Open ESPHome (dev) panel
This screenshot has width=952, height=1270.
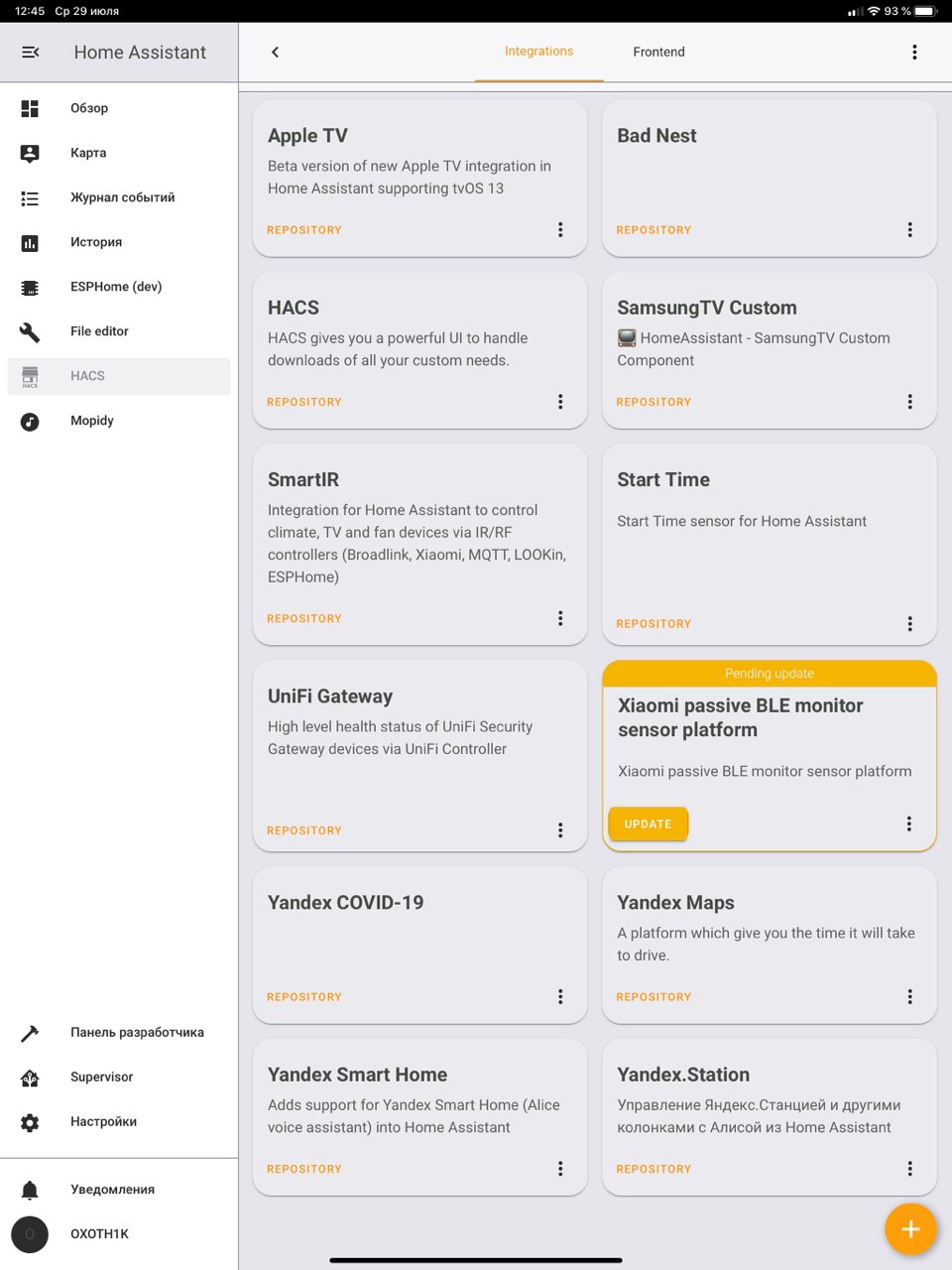coord(119,287)
